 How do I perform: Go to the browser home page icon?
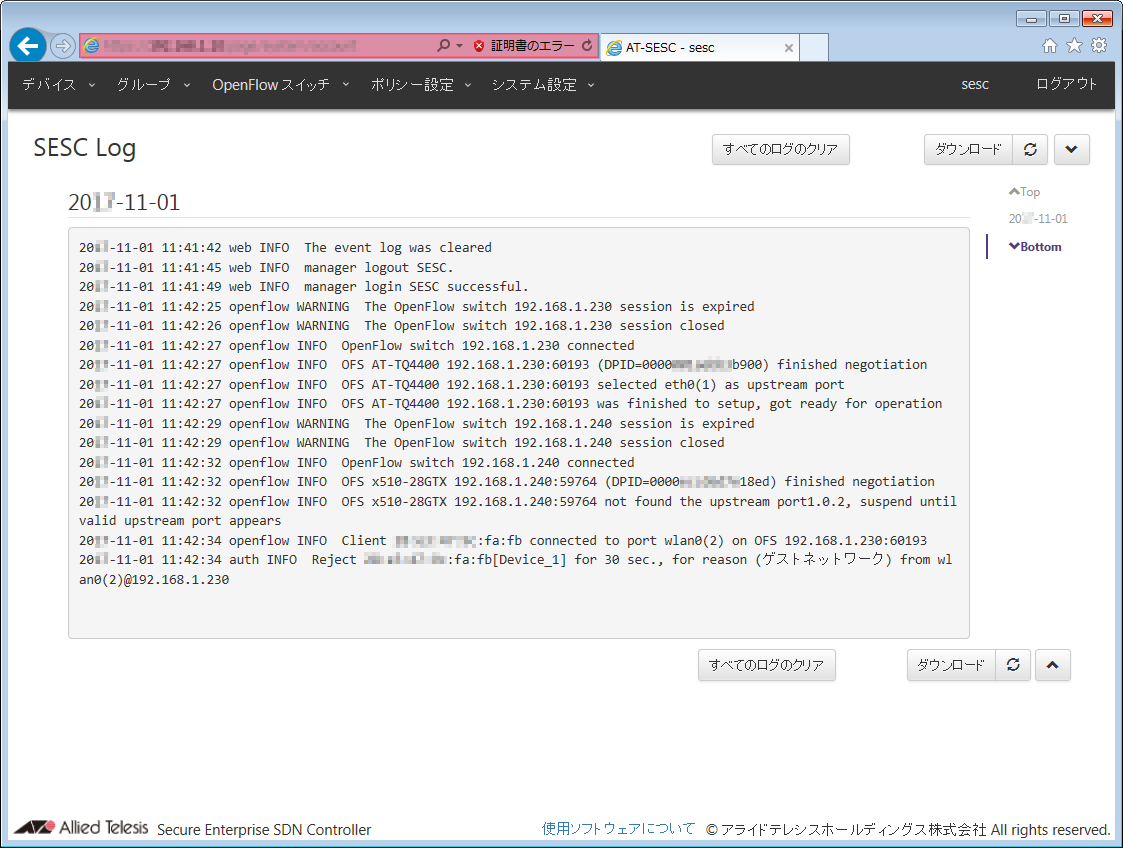click(1049, 46)
